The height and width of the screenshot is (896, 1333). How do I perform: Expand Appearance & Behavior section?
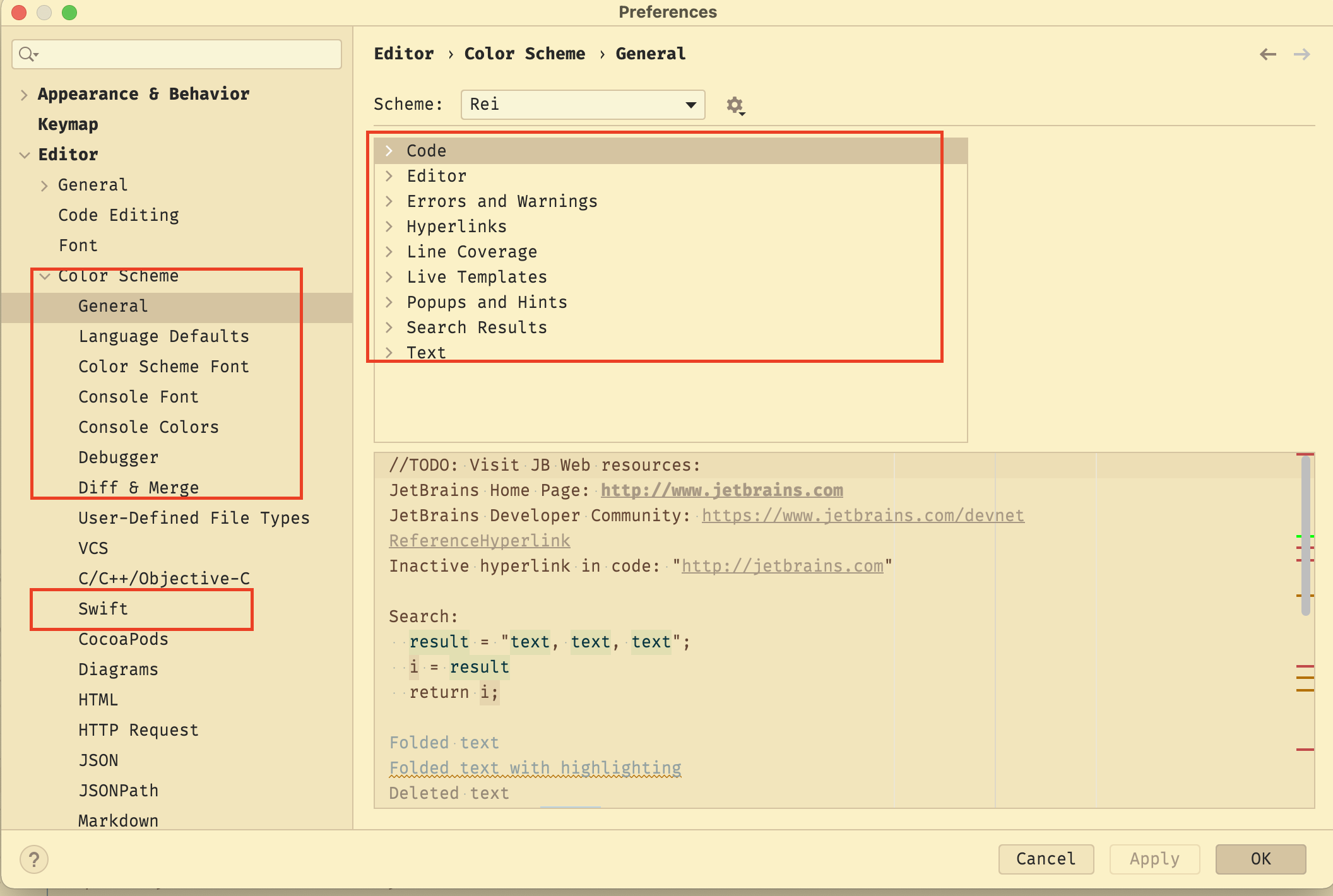pos(24,95)
